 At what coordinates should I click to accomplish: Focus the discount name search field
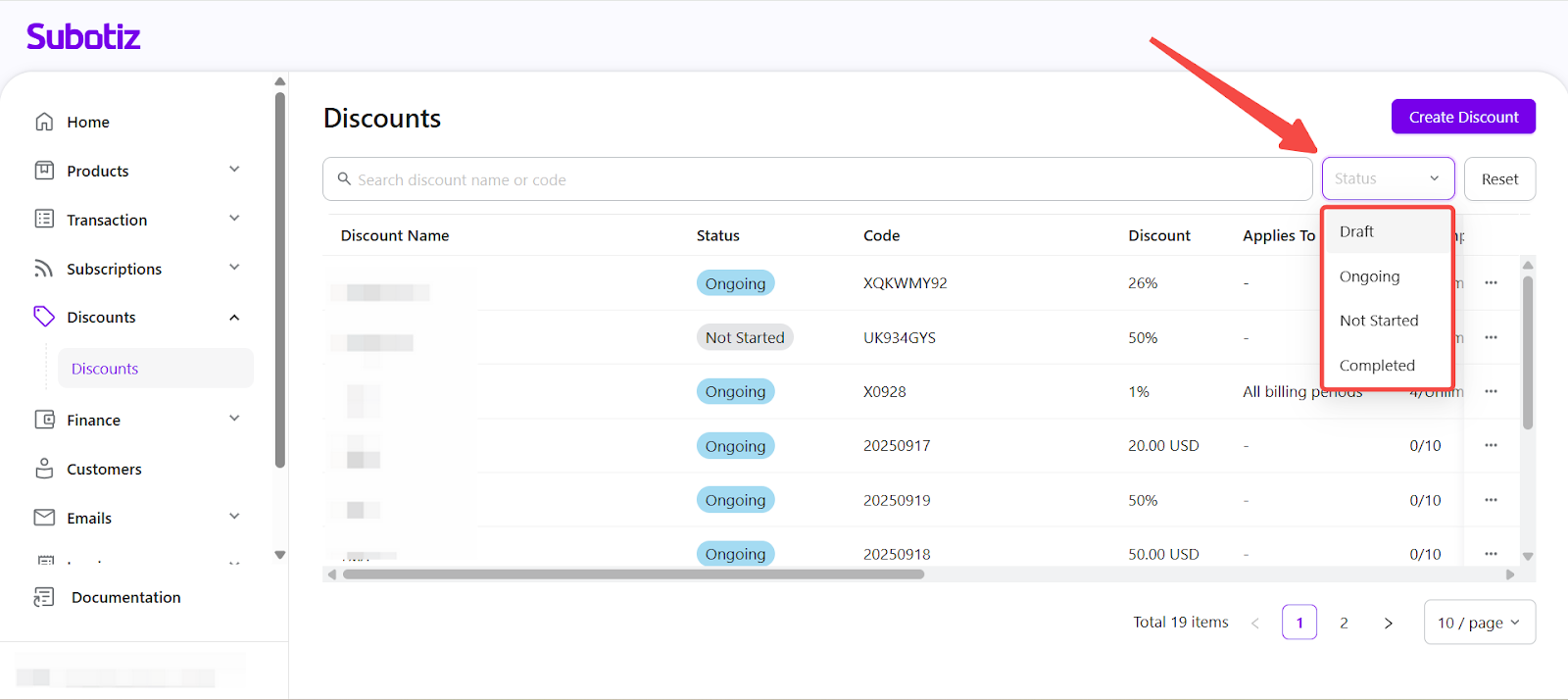[823, 179]
